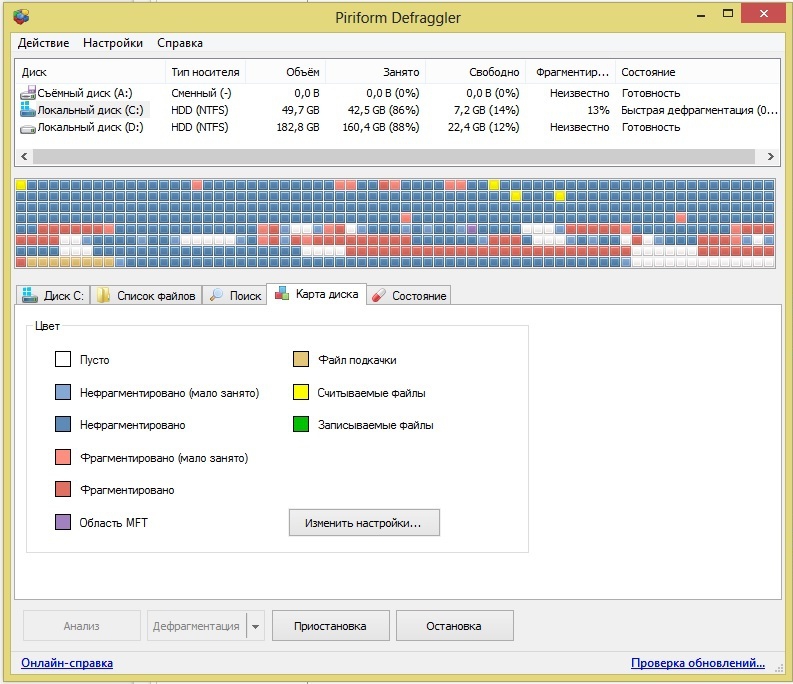Open the Поиск tab
Image resolution: width=793 pixels, height=684 pixels.
[235, 296]
